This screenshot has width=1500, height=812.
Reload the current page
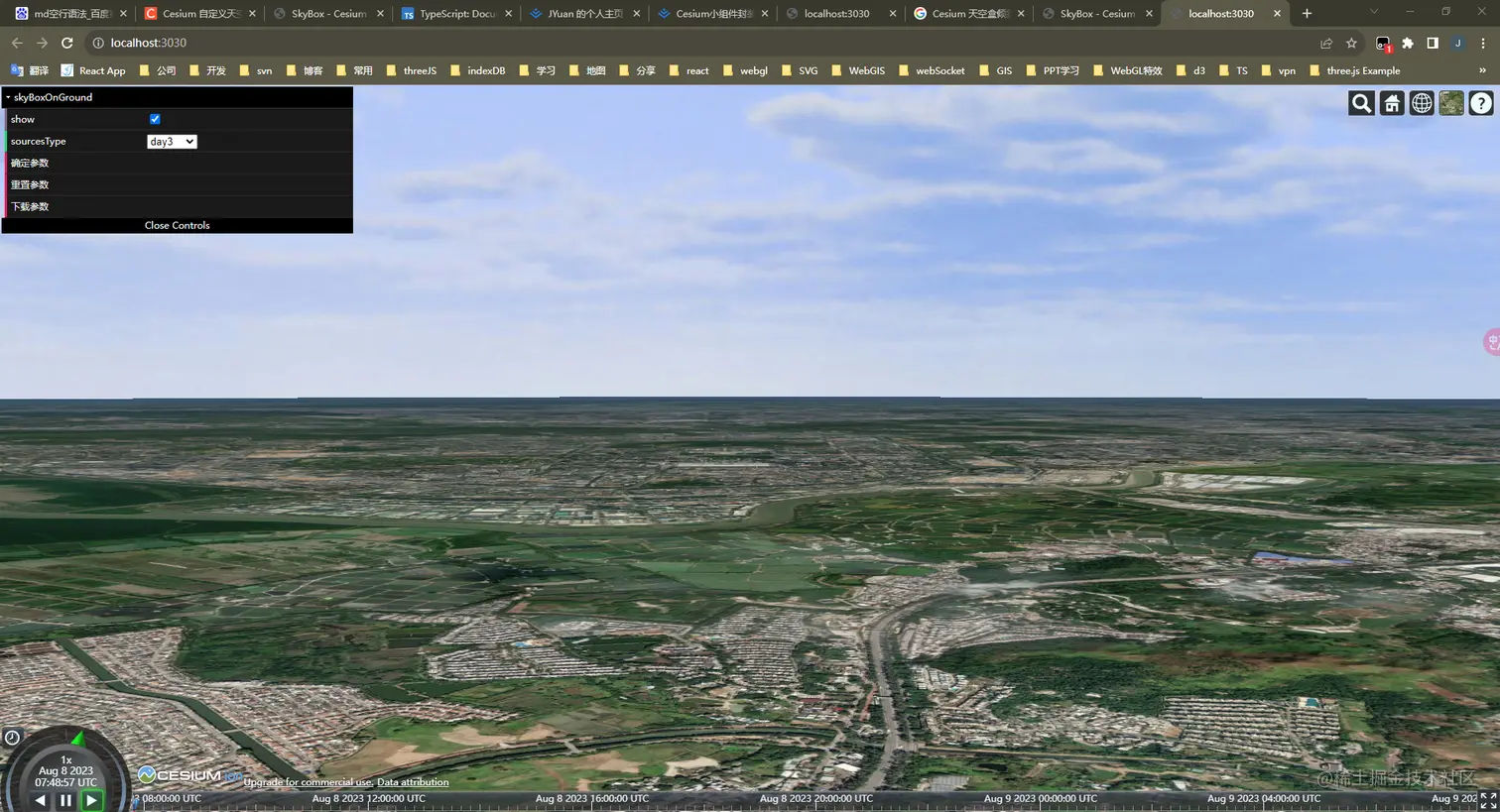(x=67, y=43)
